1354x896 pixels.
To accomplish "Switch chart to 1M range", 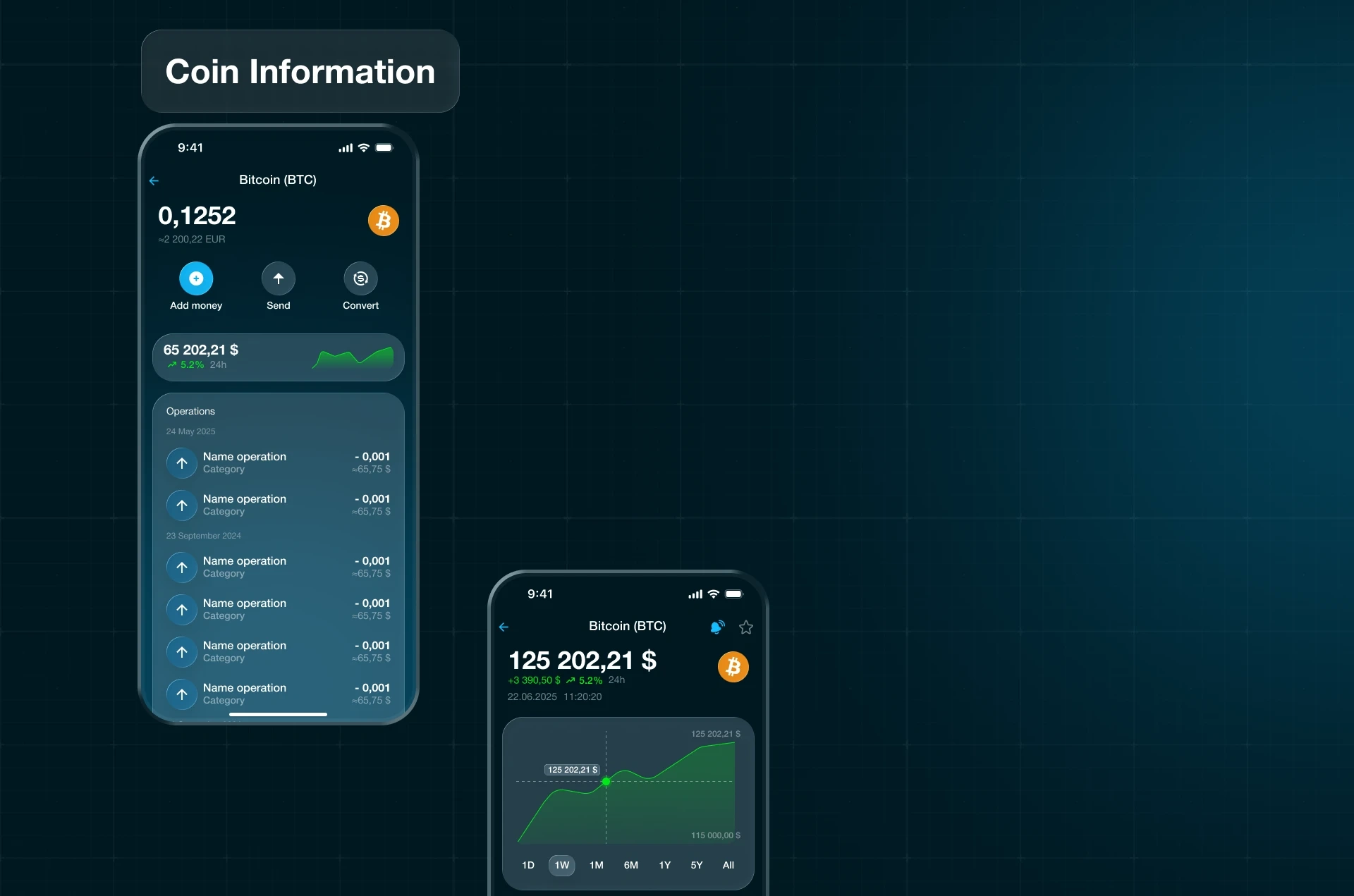I will pos(597,865).
